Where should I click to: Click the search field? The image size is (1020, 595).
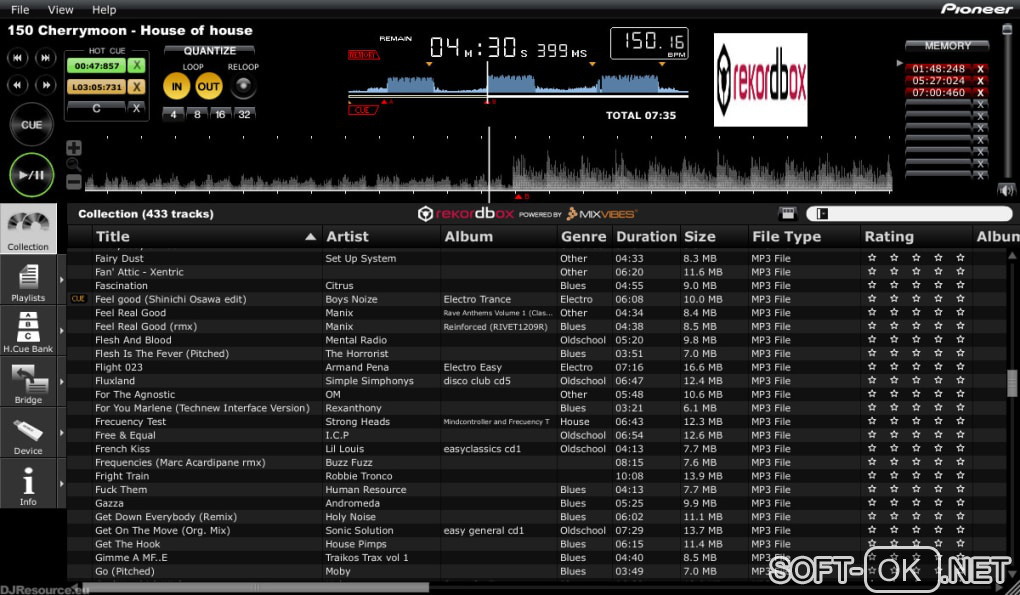tap(909, 214)
